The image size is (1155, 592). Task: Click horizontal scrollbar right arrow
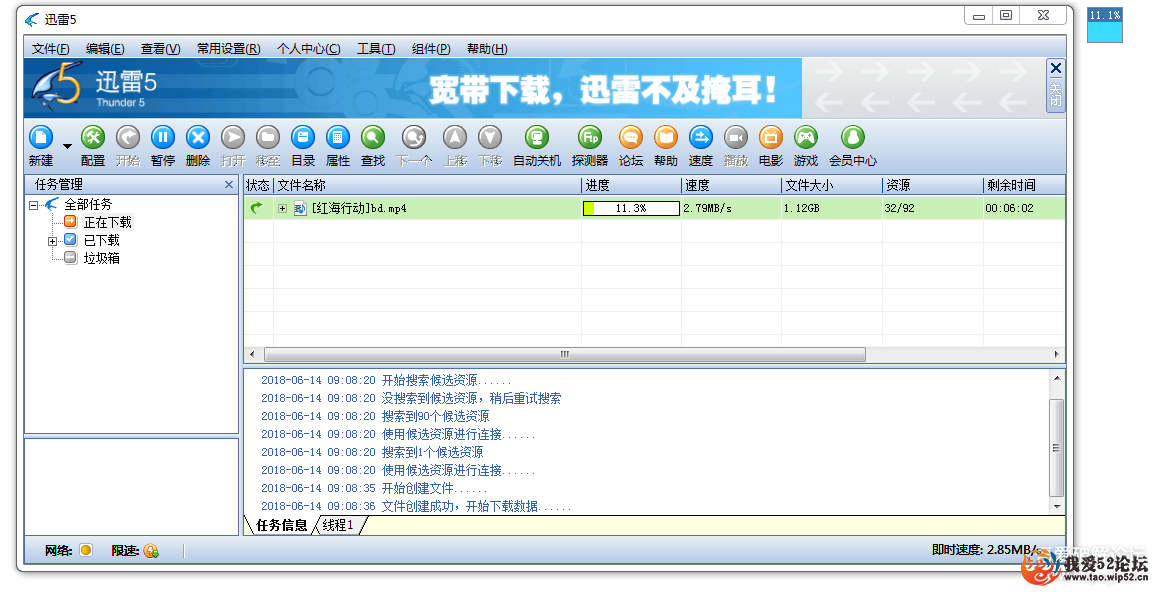coord(1056,354)
